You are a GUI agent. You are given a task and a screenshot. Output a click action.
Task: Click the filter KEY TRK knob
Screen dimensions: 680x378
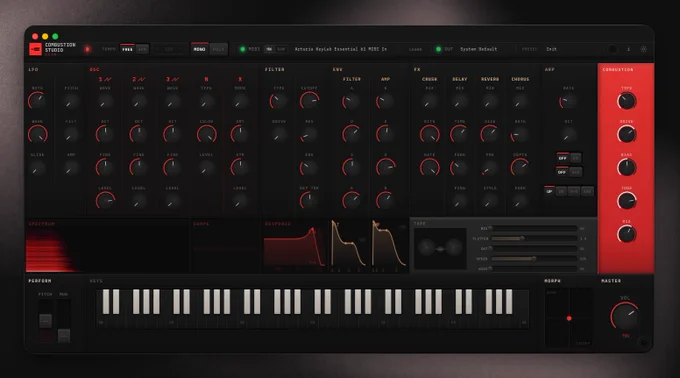coord(309,201)
